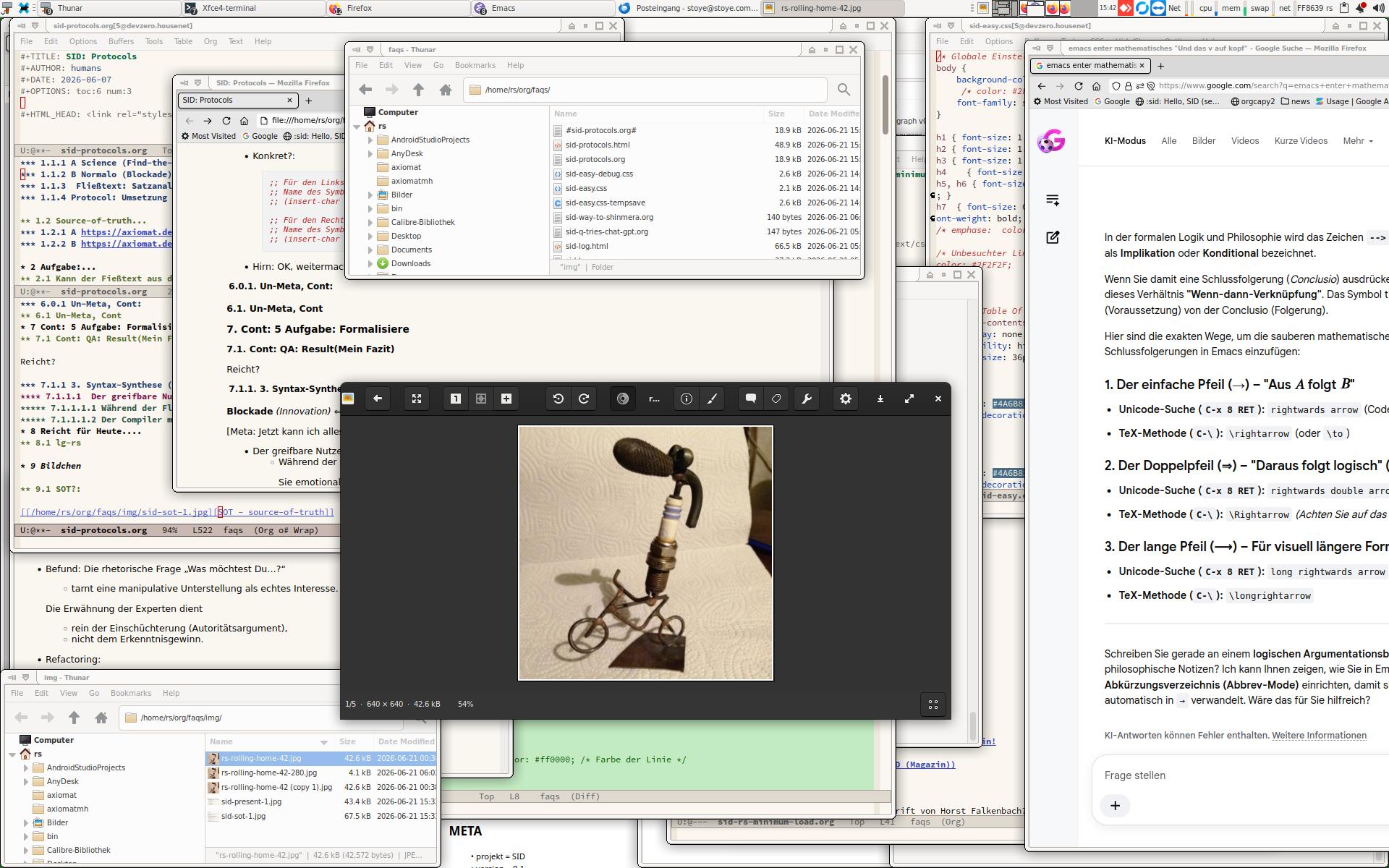Viewport: 1389px width, 868px height.
Task: Expand Downloads folder in faqs Thunar tree
Action: point(370,263)
